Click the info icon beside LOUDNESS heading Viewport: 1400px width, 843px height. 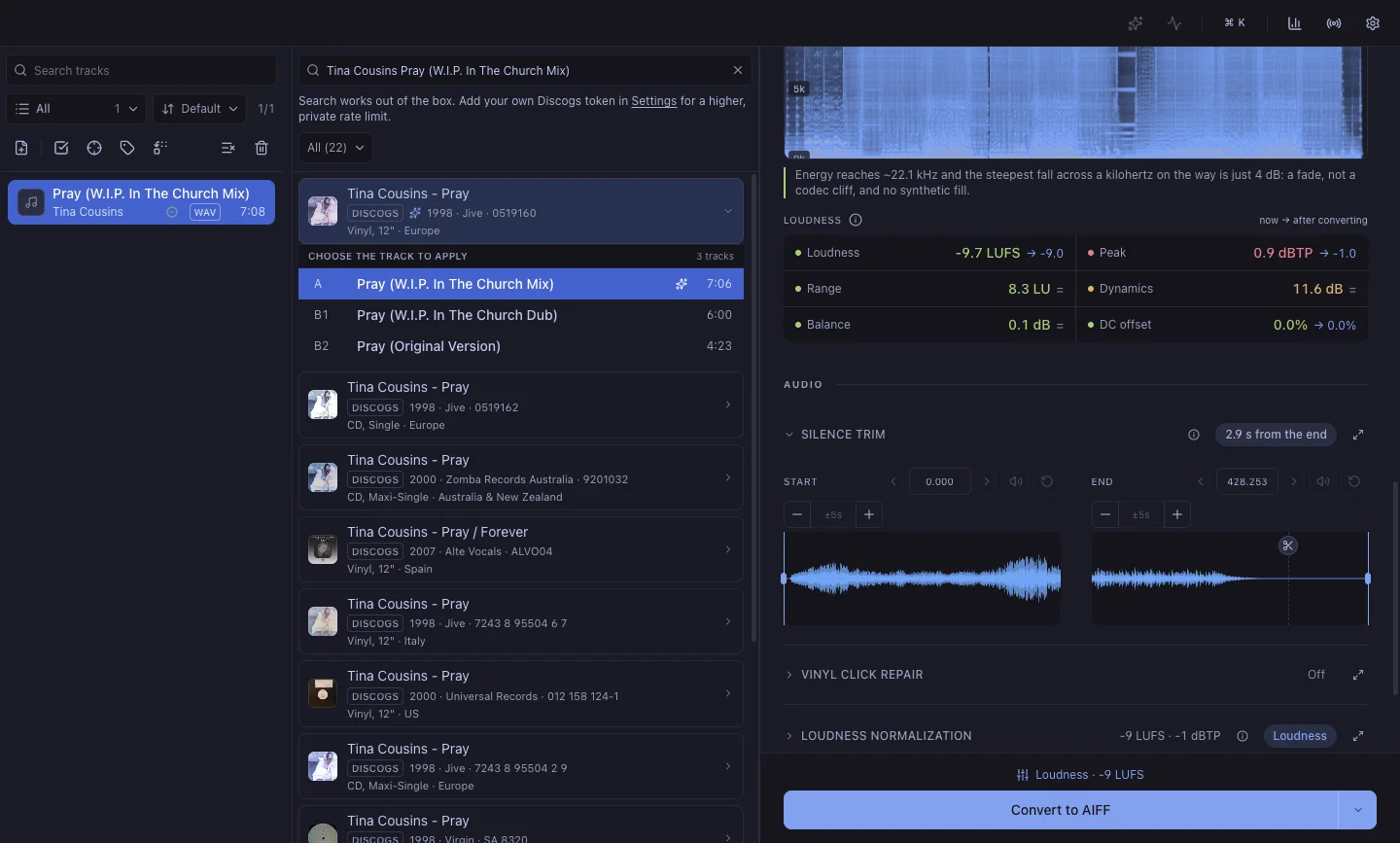click(x=856, y=220)
